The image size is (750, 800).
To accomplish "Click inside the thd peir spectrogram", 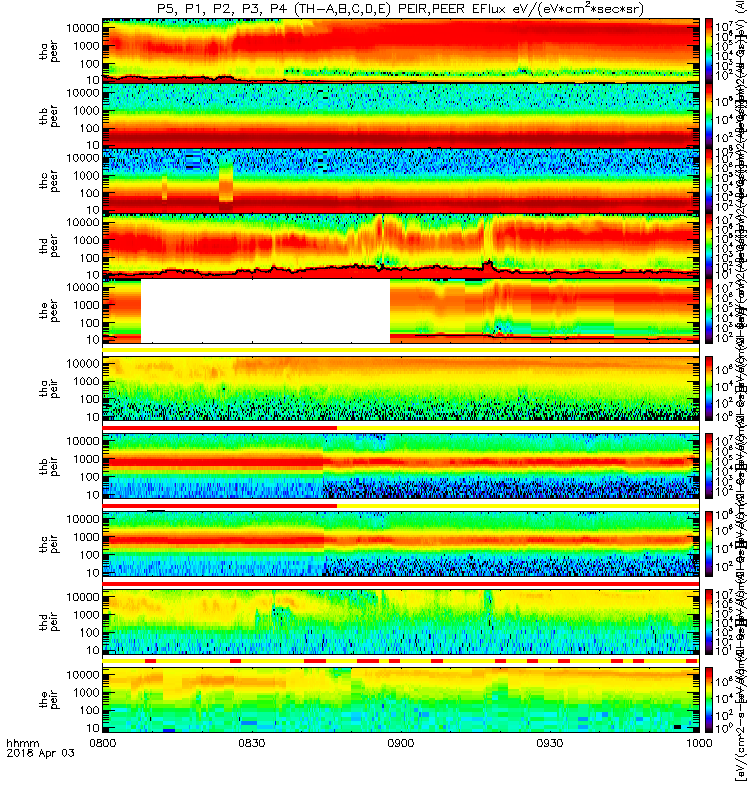I will click(x=401, y=622).
